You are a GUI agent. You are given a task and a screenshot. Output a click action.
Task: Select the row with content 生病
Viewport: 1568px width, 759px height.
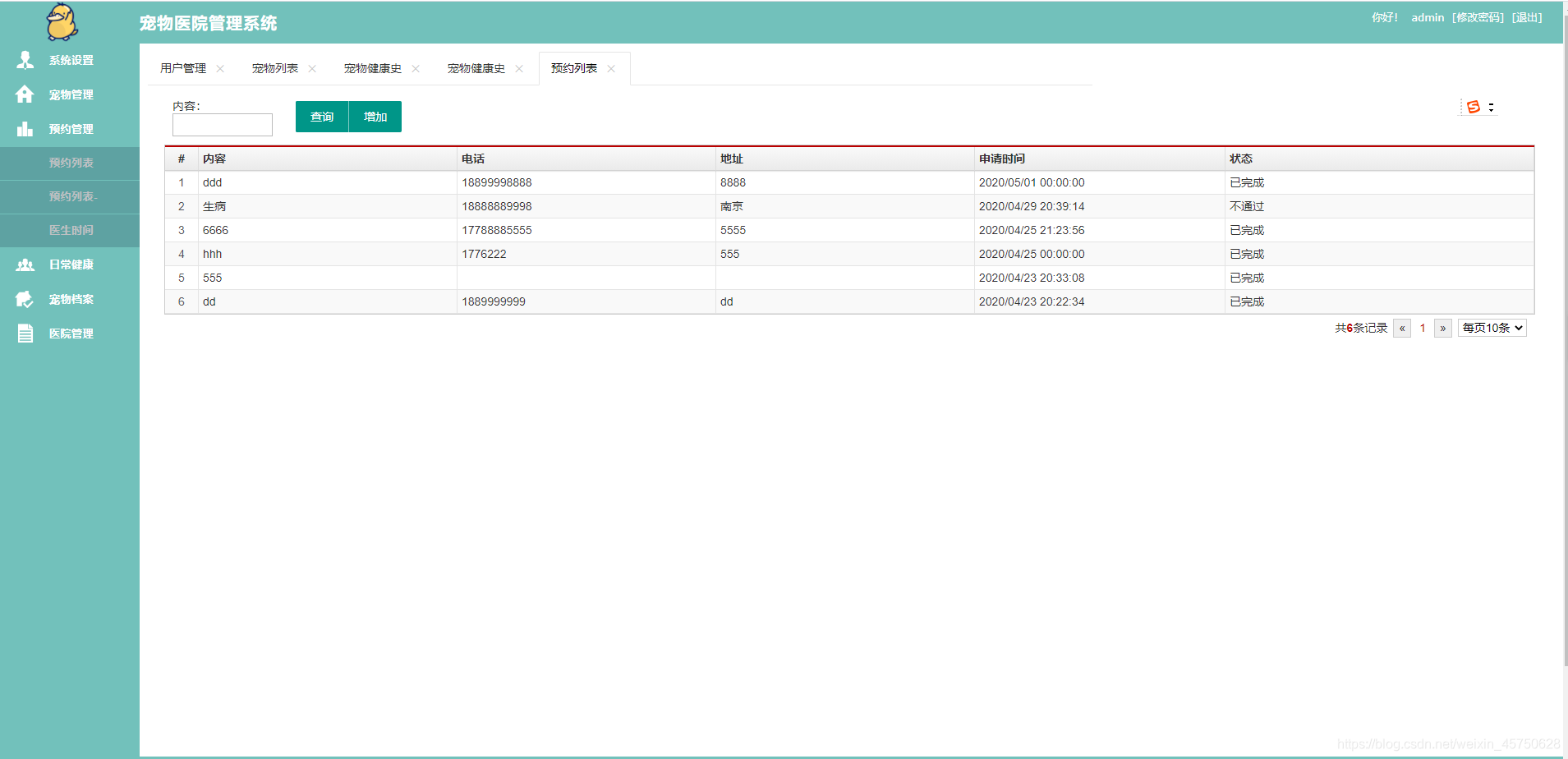(849, 206)
